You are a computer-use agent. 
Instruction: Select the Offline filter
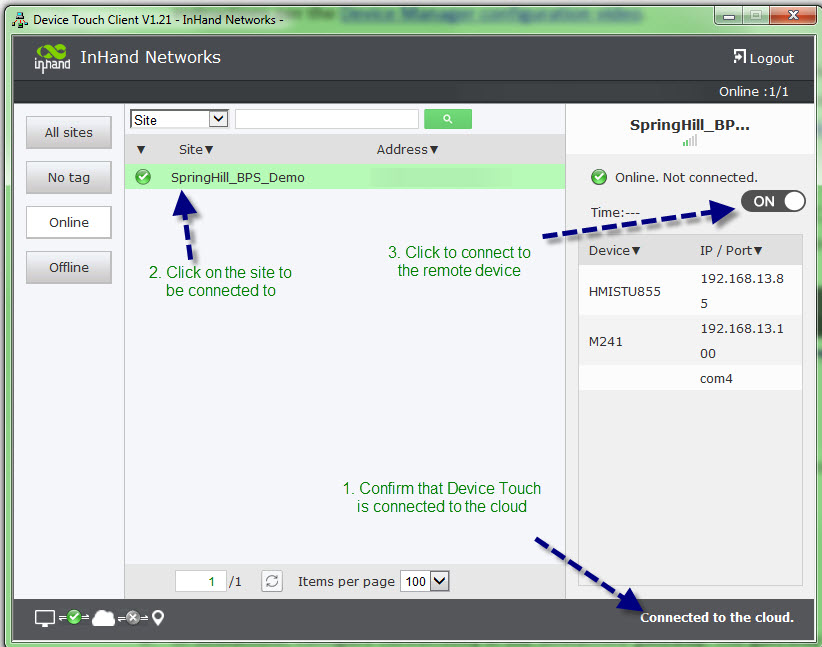[x=69, y=267]
